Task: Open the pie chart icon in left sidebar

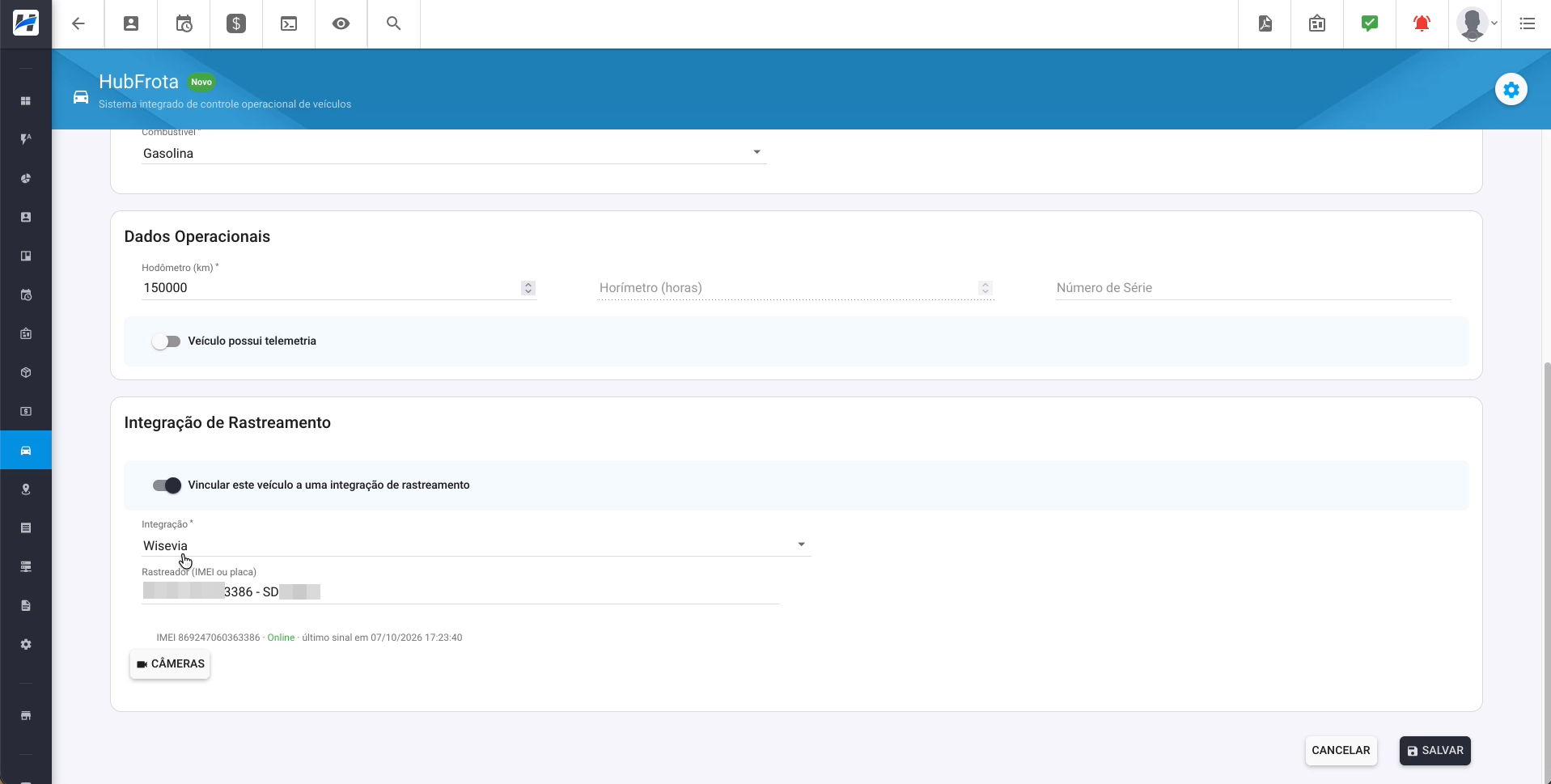Action: pos(26,179)
